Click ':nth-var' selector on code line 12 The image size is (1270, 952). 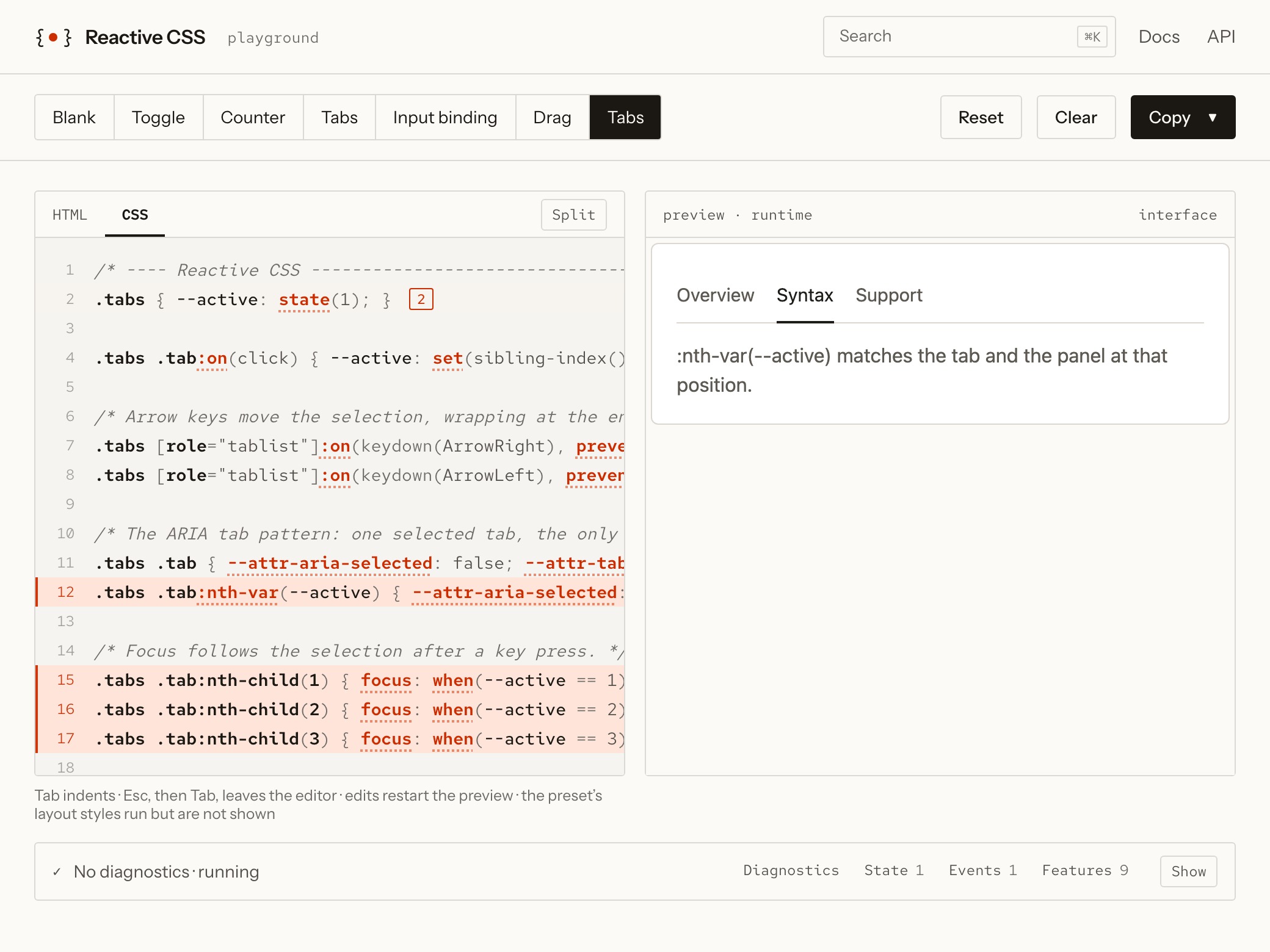[238, 593]
